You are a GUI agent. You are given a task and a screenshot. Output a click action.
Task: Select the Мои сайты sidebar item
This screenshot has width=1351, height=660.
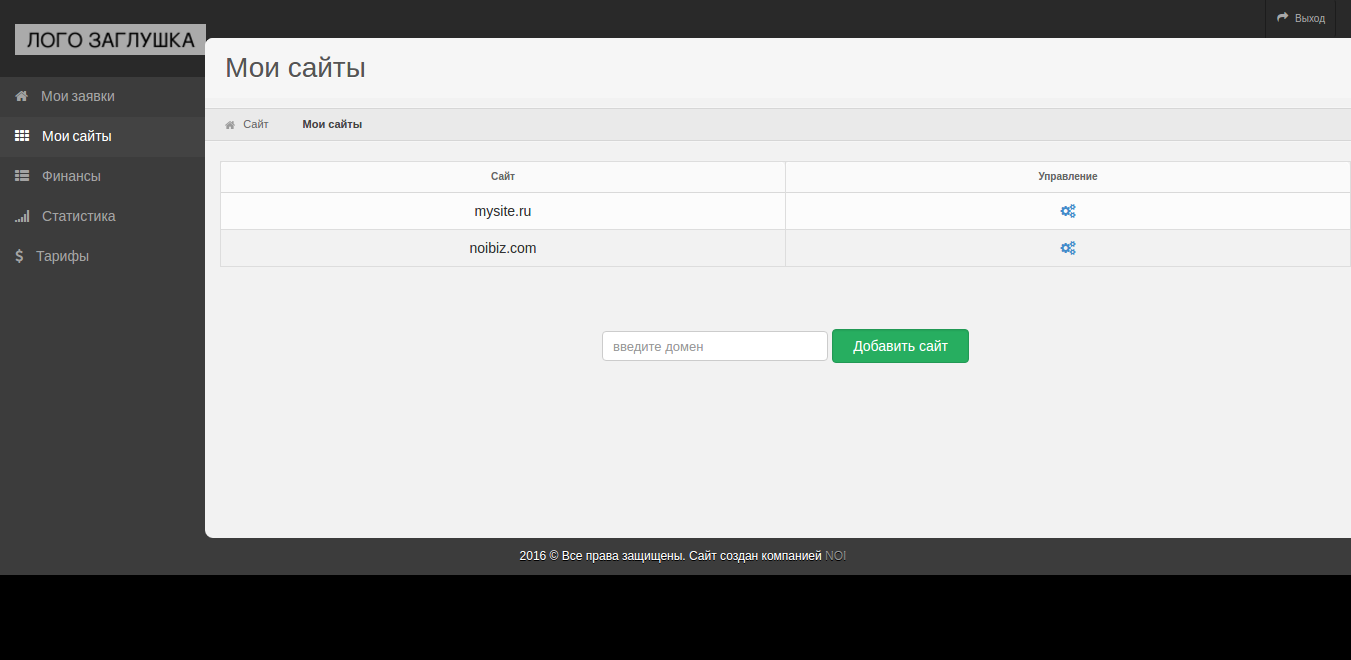(102, 136)
